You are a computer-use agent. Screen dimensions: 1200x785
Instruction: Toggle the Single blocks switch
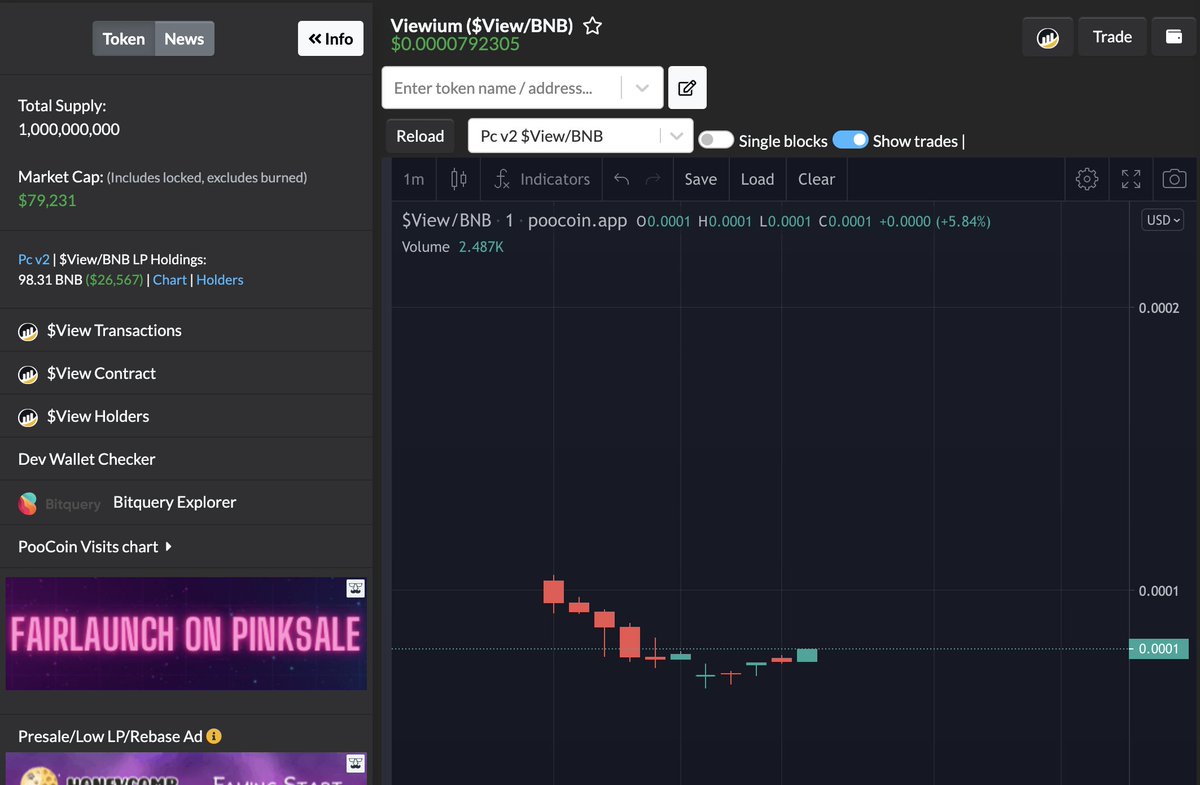coord(716,140)
